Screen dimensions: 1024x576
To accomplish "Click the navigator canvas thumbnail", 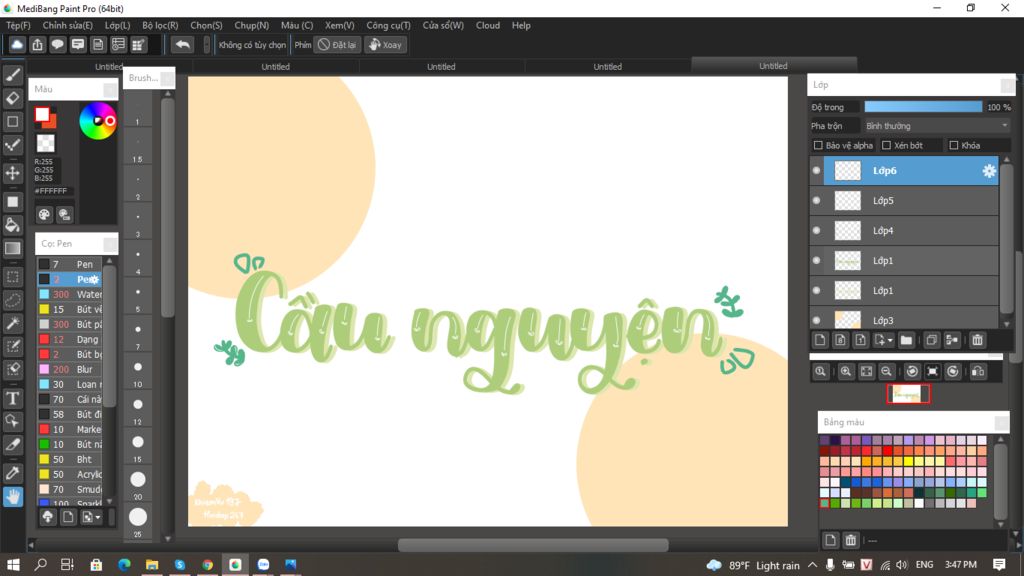I will (x=908, y=394).
